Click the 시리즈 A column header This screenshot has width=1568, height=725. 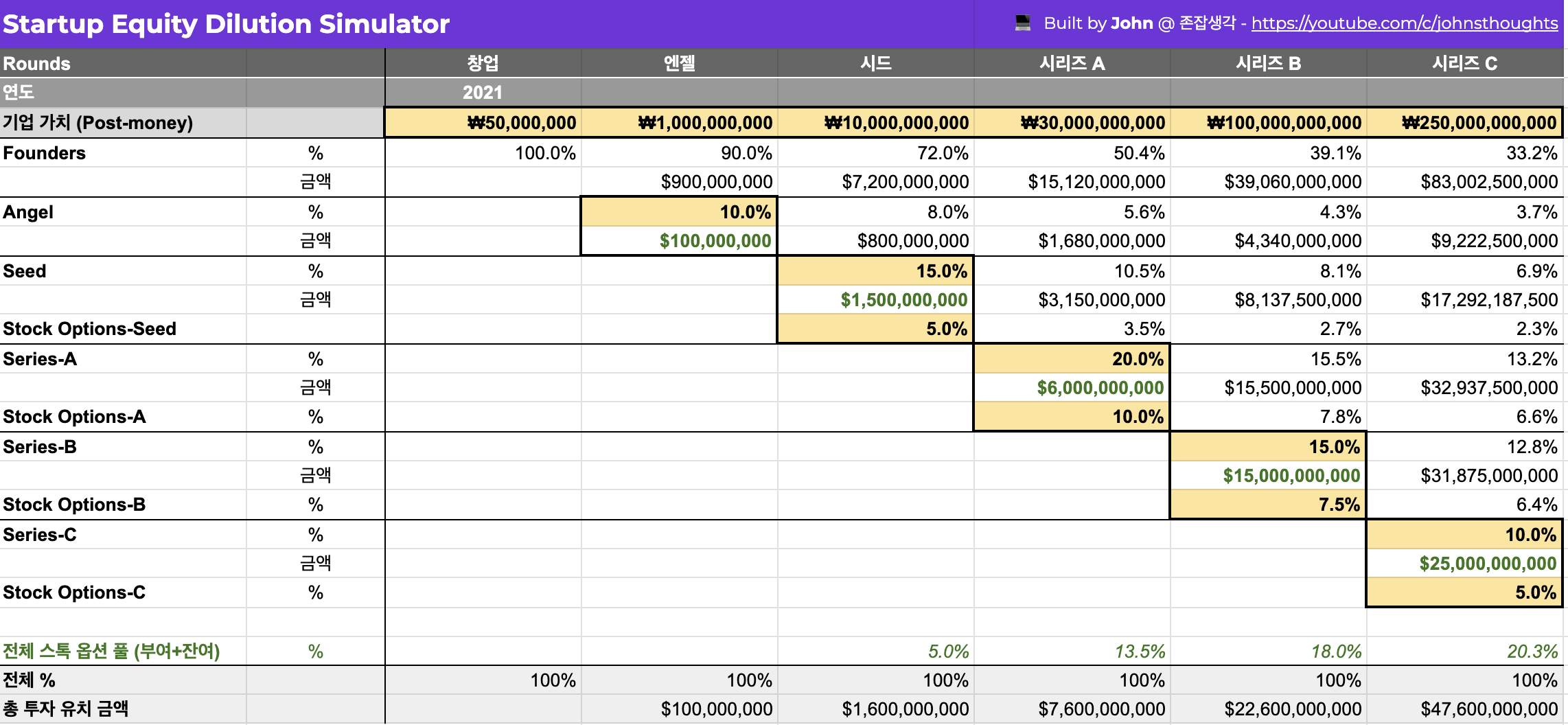click(x=1072, y=64)
